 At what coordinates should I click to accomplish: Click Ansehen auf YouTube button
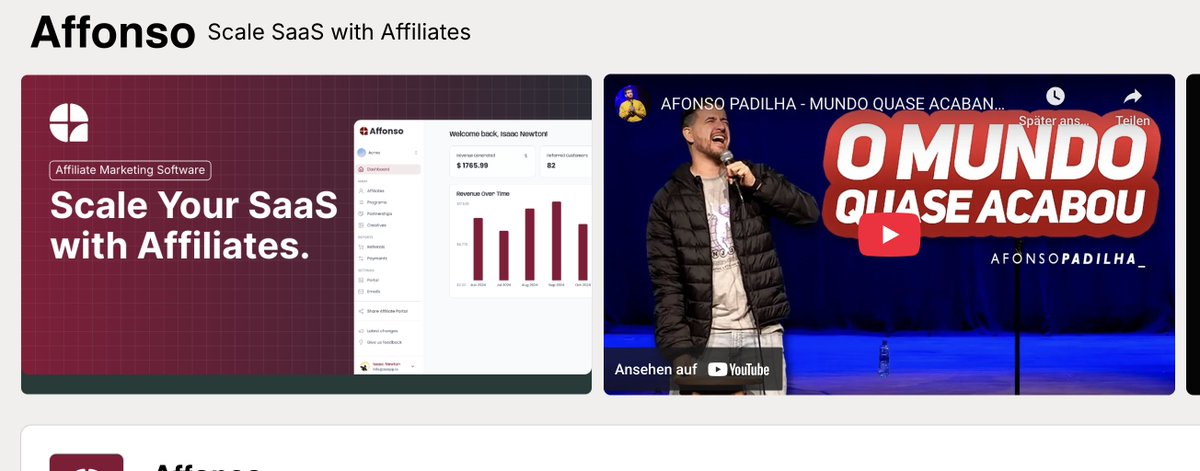(692, 369)
